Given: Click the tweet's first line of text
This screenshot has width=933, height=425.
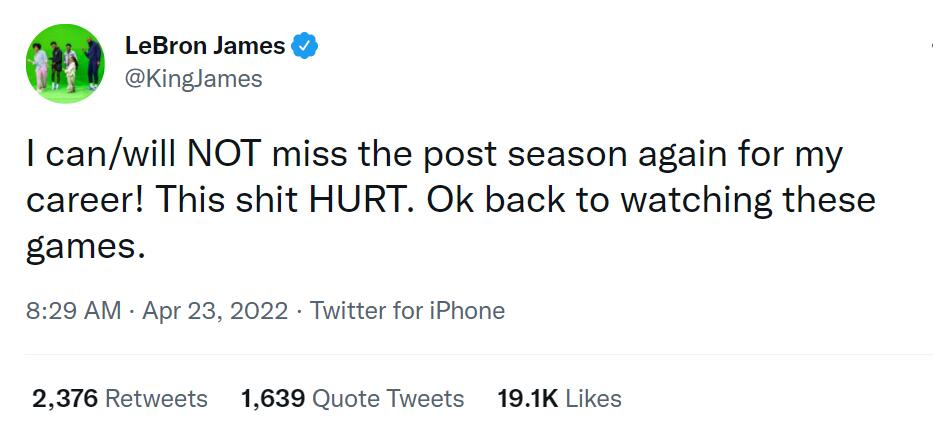Looking at the screenshot, I should [434, 156].
